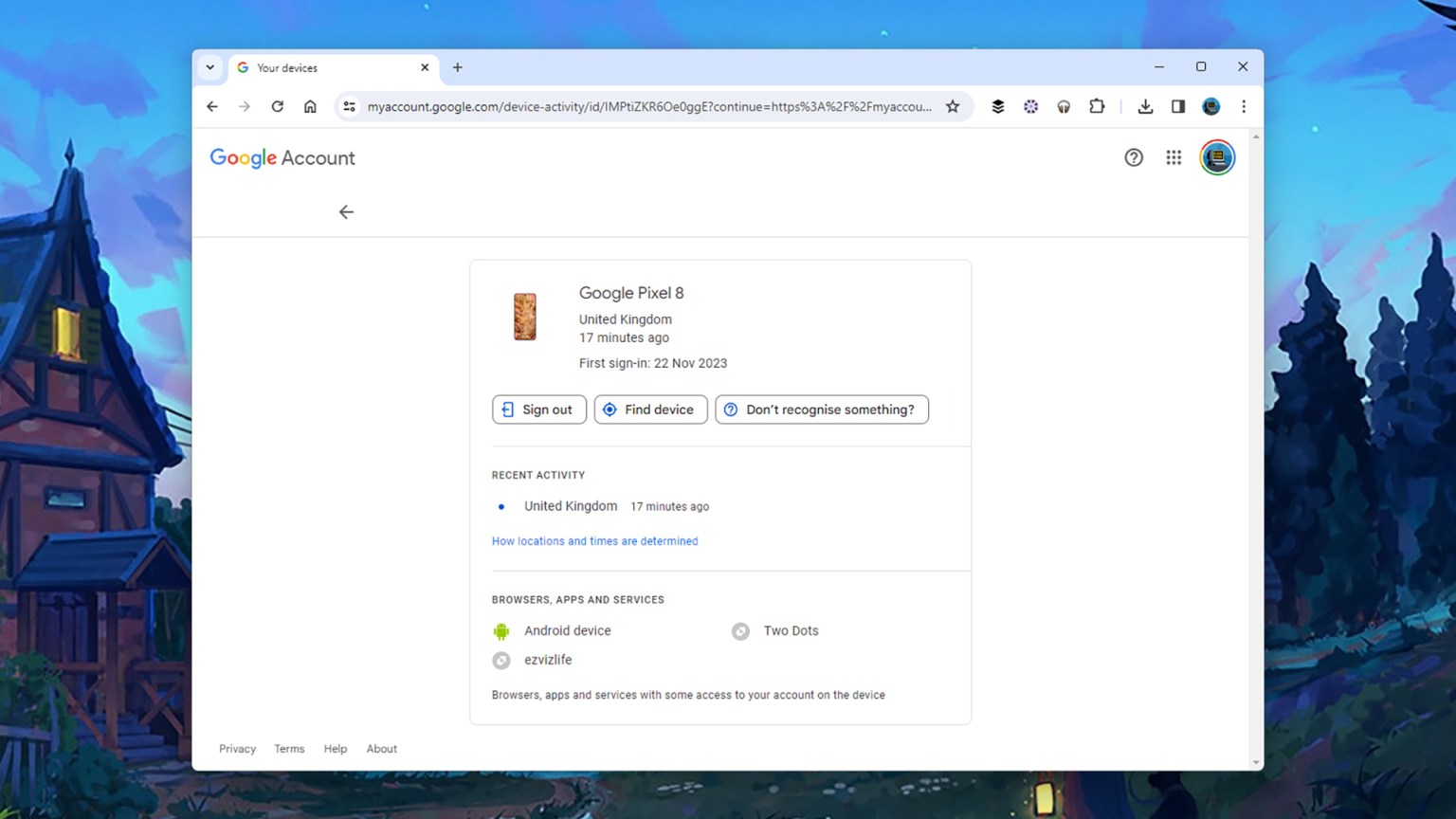This screenshot has width=1456, height=819.
Task: Click 'Don't recognise something?' button
Action: click(x=821, y=409)
